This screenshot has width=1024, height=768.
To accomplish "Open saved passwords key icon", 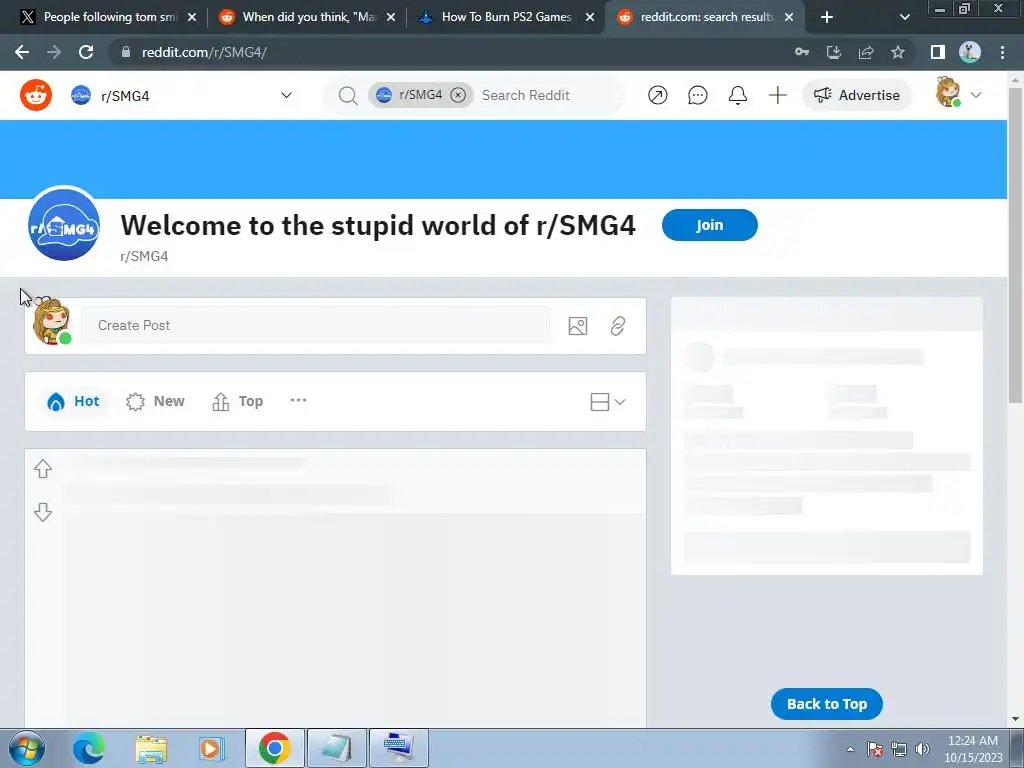I will click(802, 52).
